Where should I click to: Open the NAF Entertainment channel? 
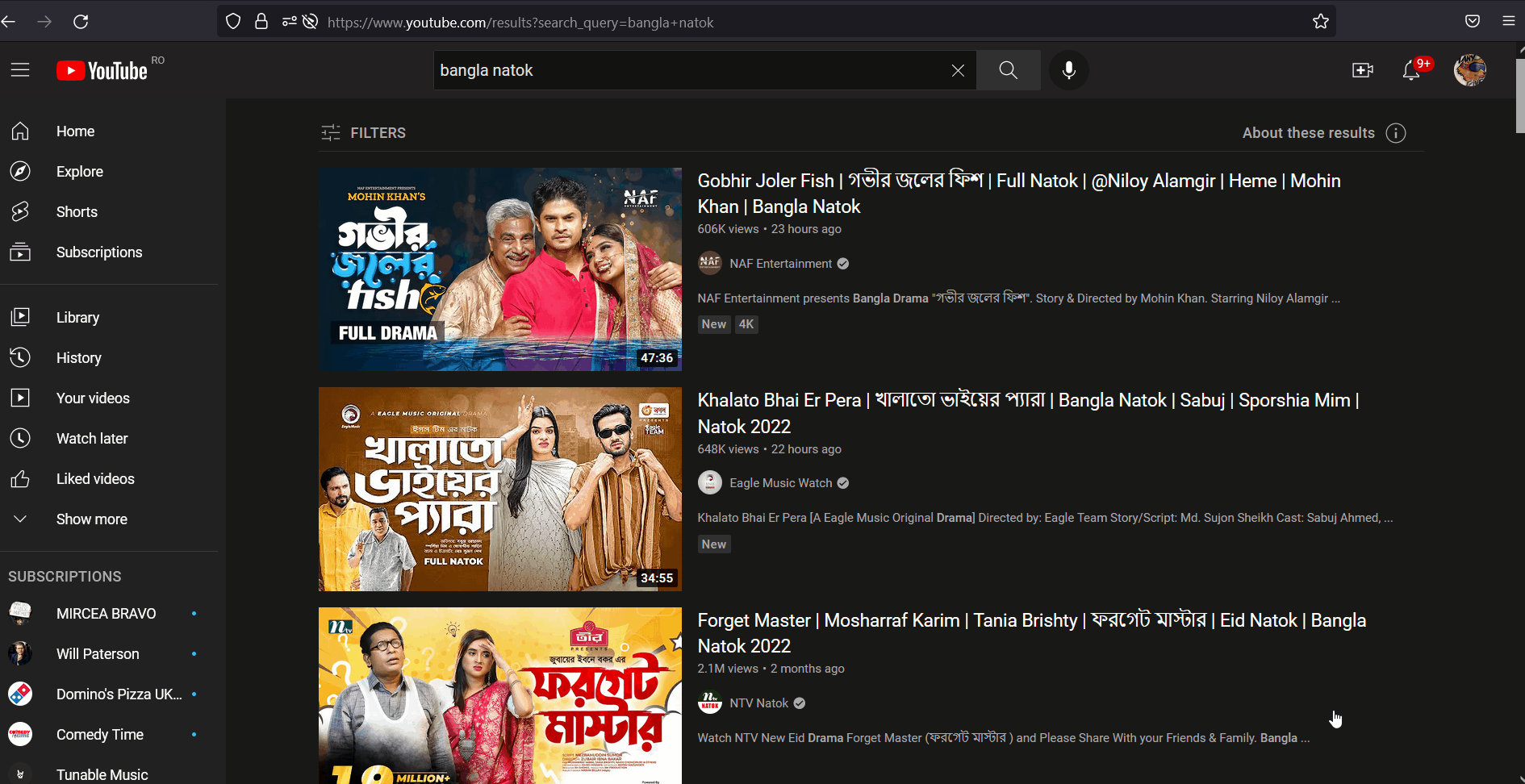(780, 263)
